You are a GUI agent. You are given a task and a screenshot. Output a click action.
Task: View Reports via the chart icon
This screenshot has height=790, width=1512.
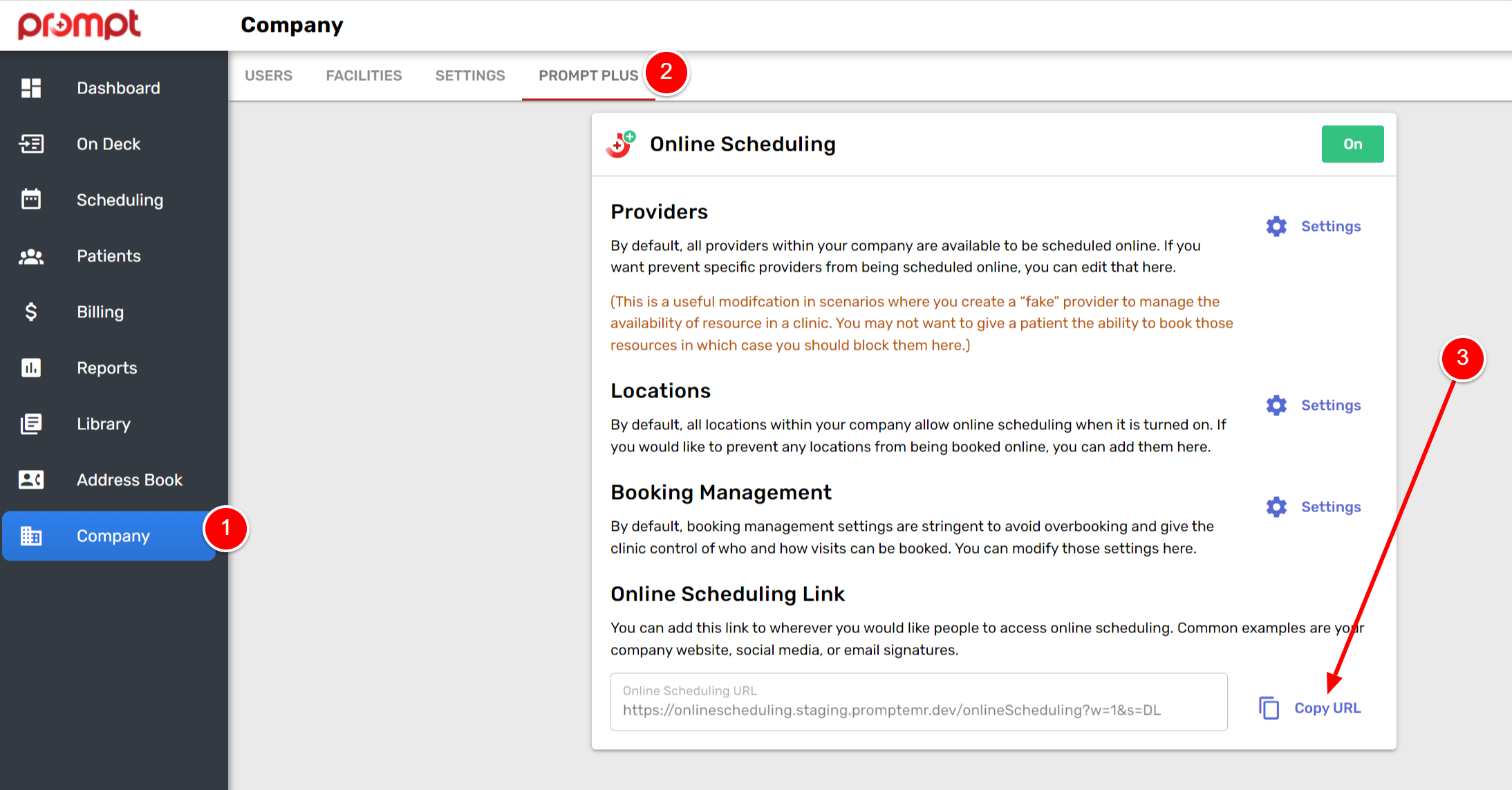point(30,368)
